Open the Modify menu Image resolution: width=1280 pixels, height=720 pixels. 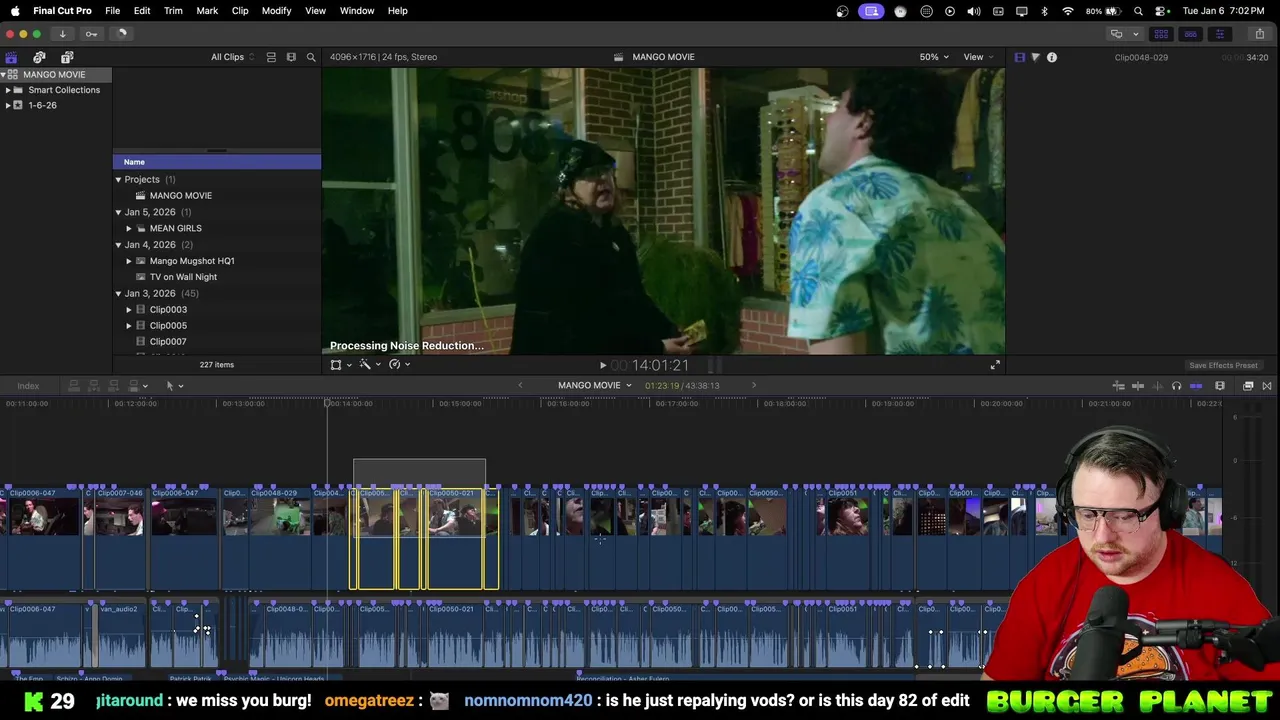click(x=276, y=11)
